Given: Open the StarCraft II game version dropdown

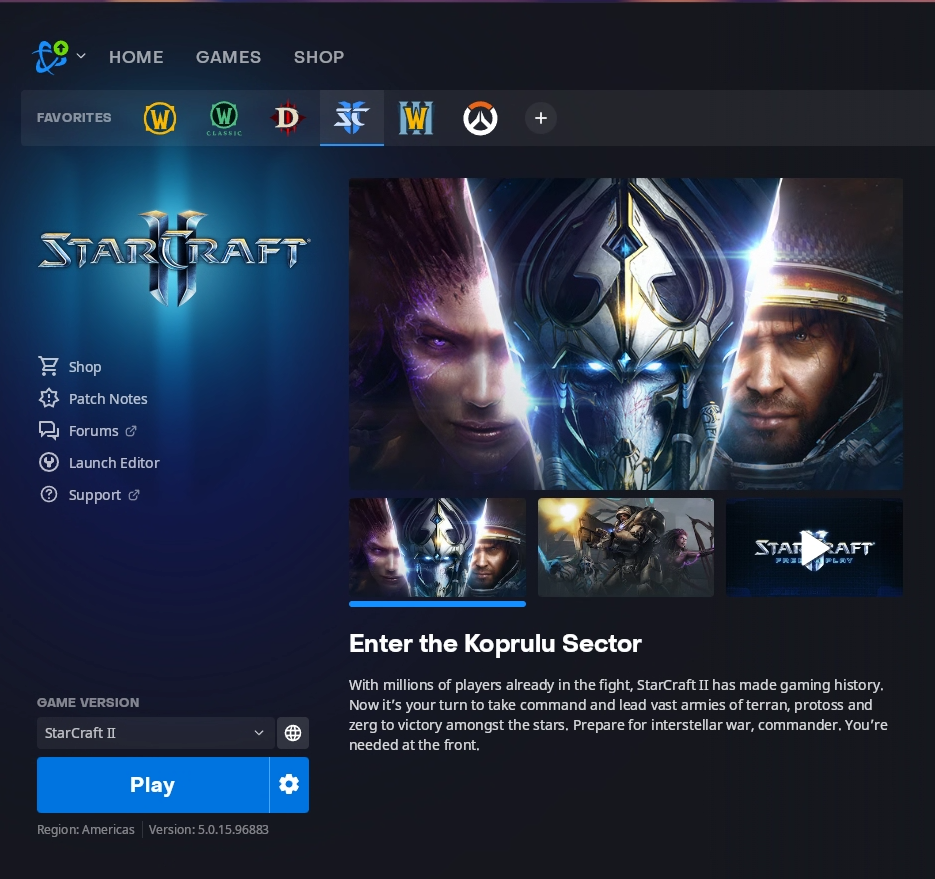Looking at the screenshot, I should 155,733.
